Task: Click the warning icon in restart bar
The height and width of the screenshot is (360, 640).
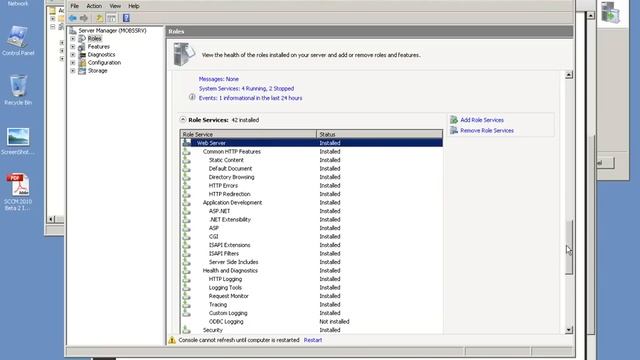Action: (172, 340)
